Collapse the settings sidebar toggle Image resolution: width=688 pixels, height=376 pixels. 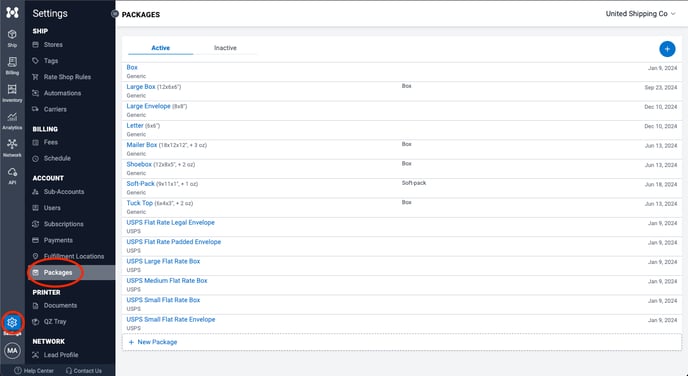tap(115, 14)
